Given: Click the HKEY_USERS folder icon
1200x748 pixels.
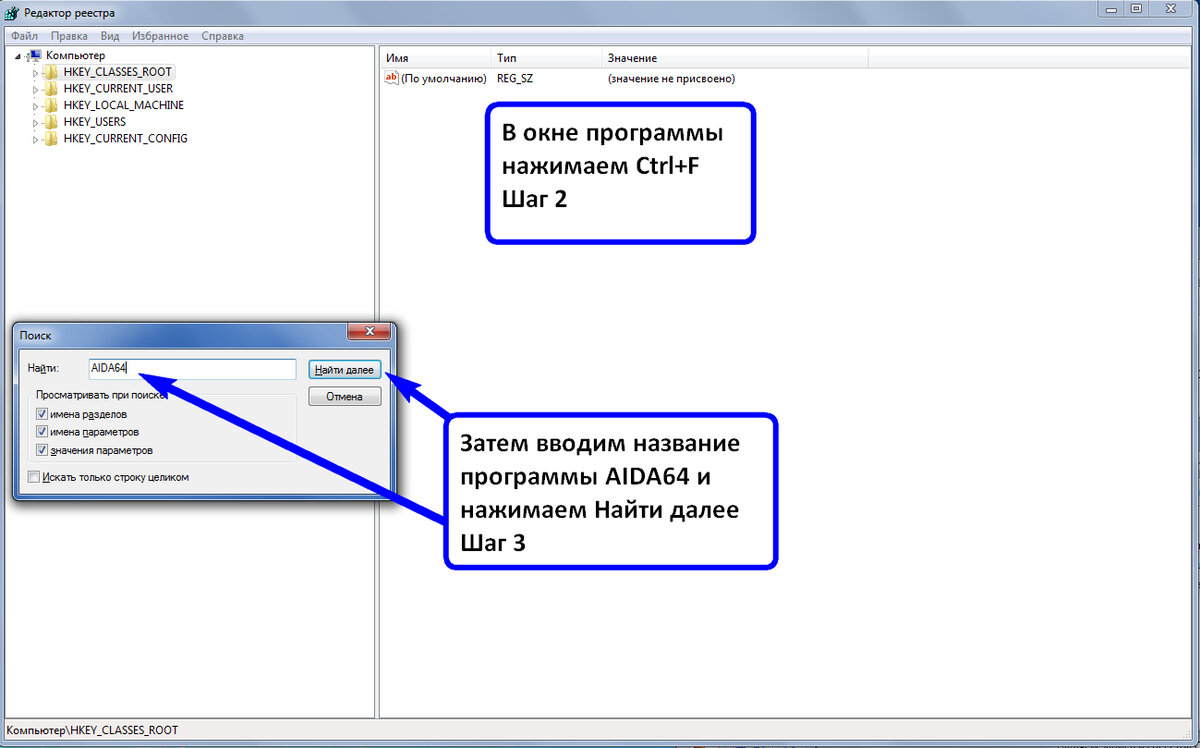Looking at the screenshot, I should (x=52, y=122).
